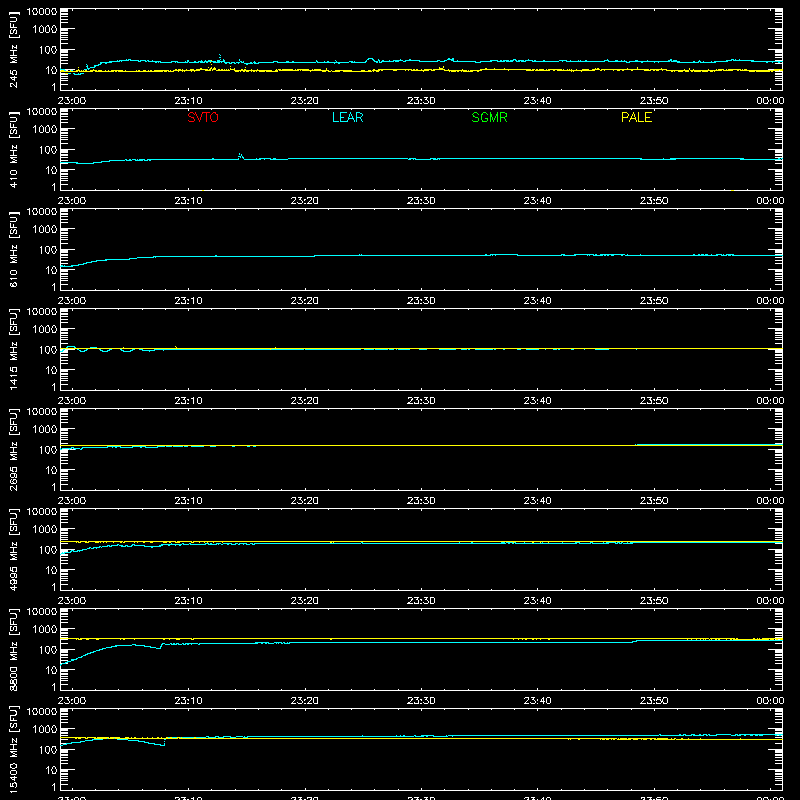This screenshot has width=800, height=800.
Task: Click the green SGMR station legend label
Action: (489, 117)
